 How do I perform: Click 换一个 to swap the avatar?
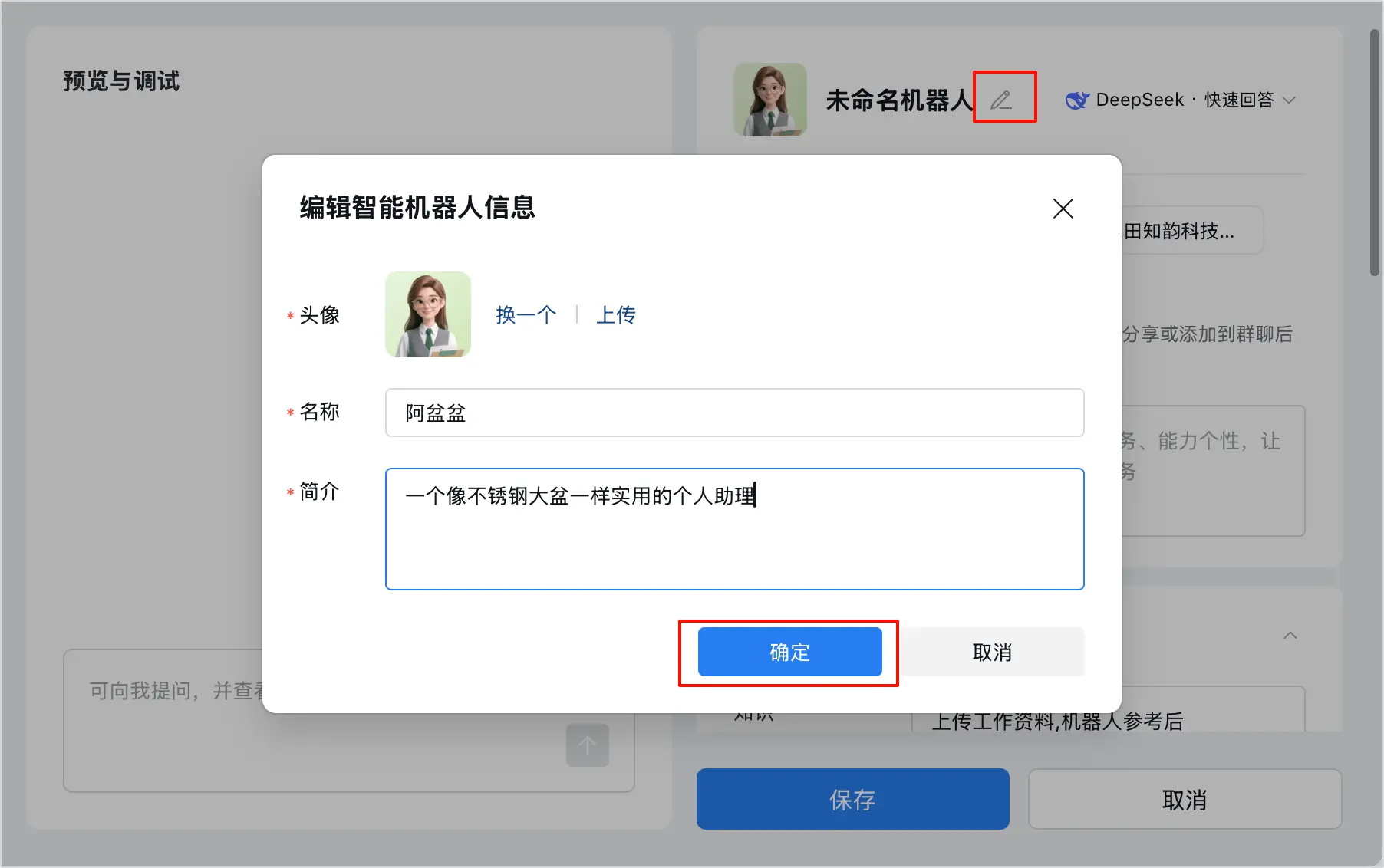[526, 314]
